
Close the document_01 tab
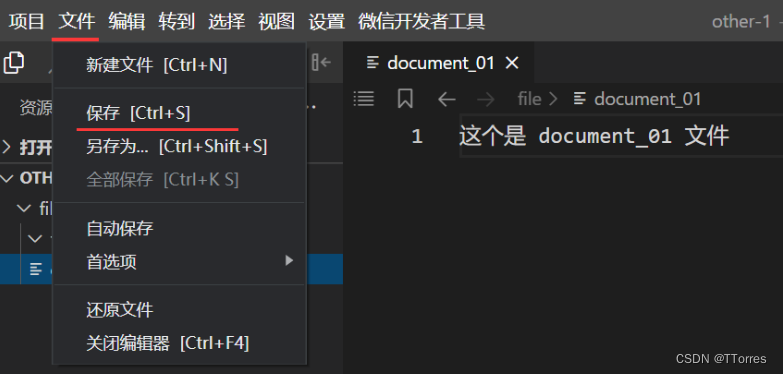(x=512, y=63)
